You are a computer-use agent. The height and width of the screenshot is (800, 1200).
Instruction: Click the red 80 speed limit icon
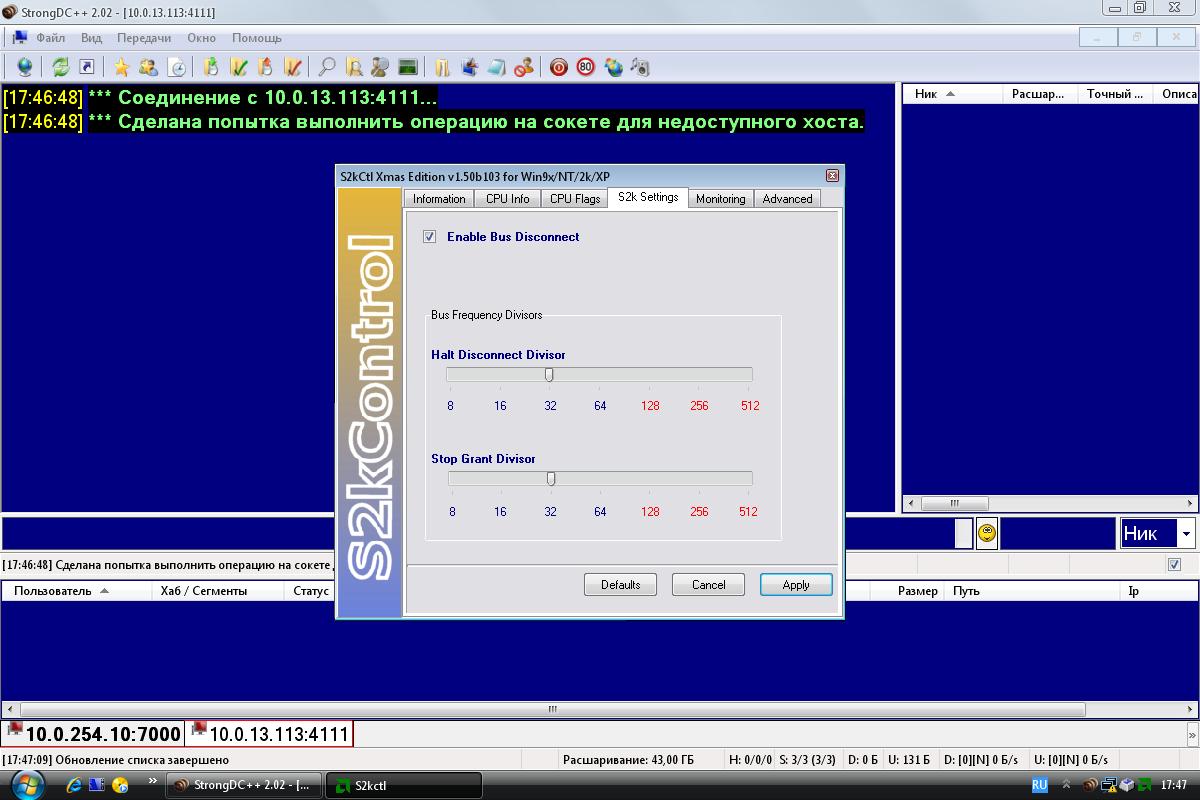click(x=586, y=67)
